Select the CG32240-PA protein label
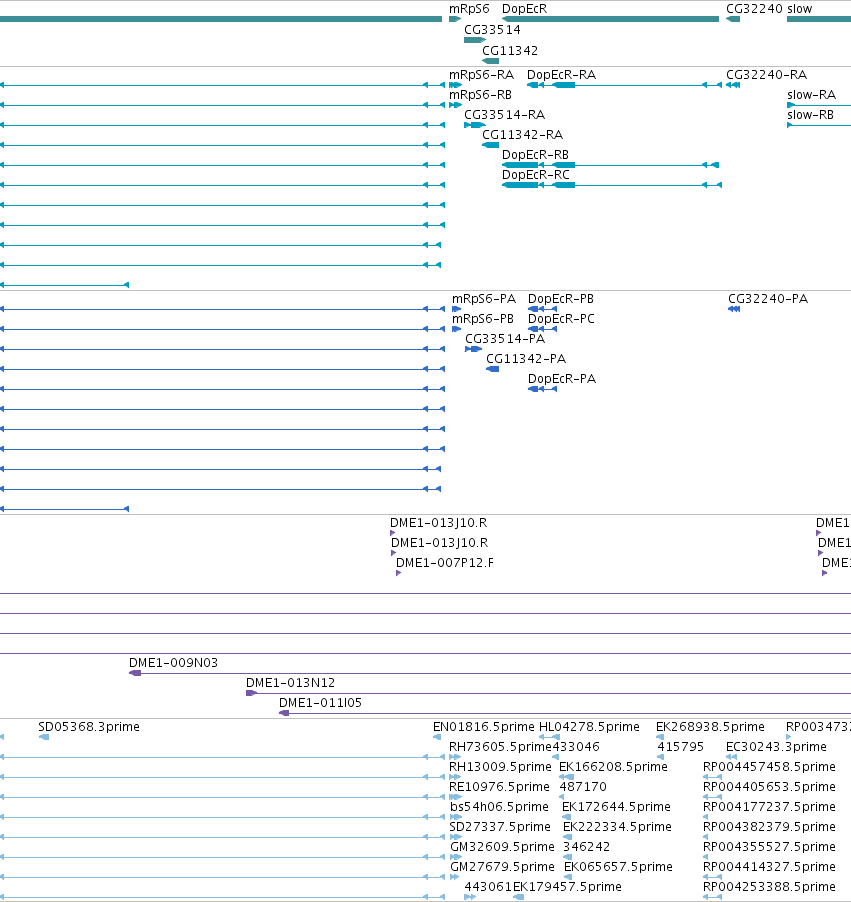The width and height of the screenshot is (851, 902). (x=768, y=299)
